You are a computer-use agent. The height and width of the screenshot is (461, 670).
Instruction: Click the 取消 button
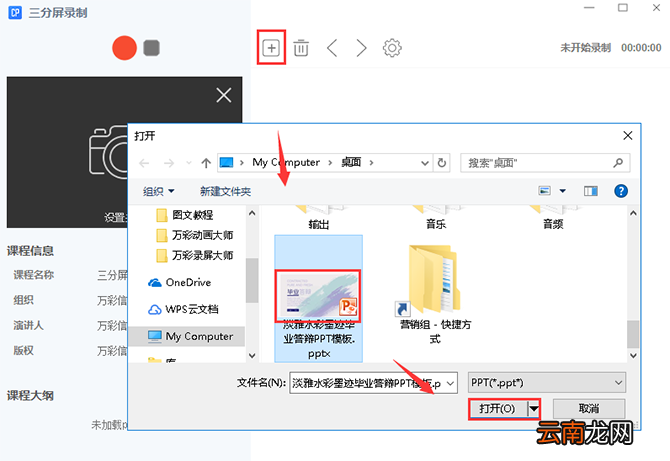tap(589, 409)
